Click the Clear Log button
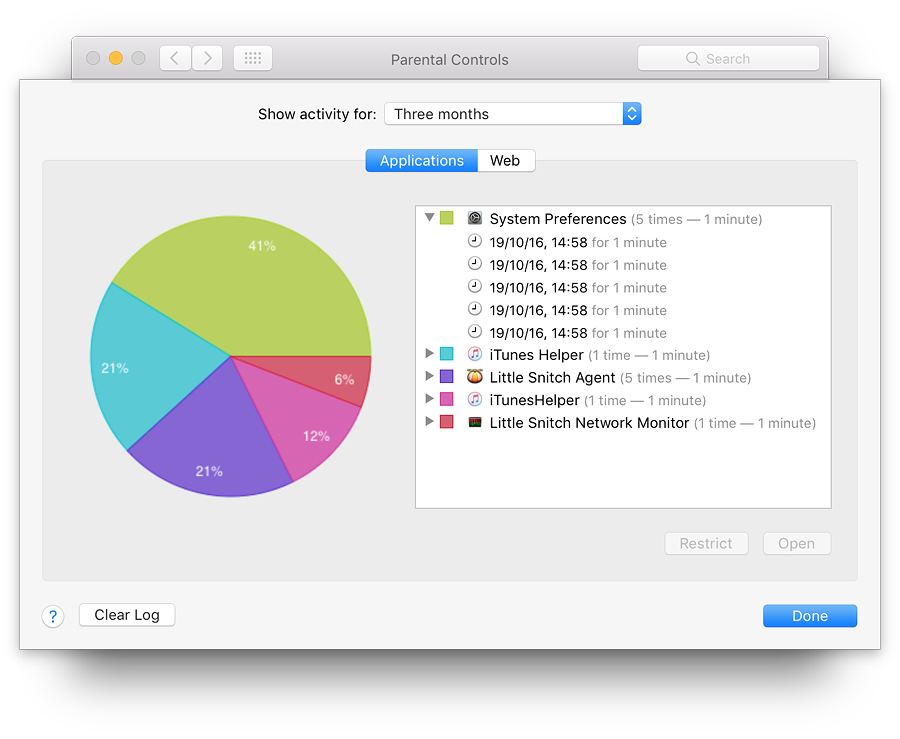The width and height of the screenshot is (900, 739). [x=127, y=614]
